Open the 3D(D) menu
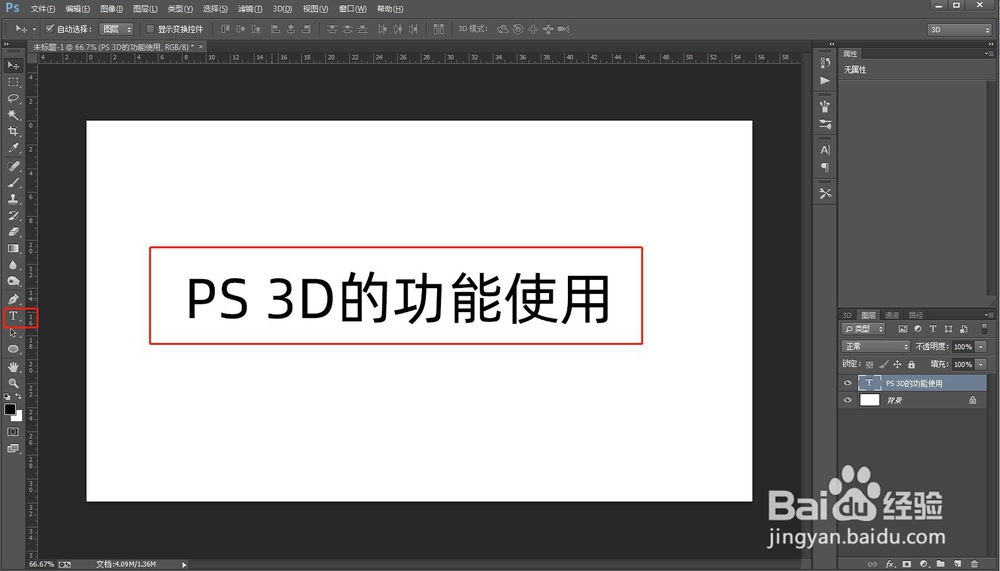This screenshot has width=1000, height=571. click(282, 9)
